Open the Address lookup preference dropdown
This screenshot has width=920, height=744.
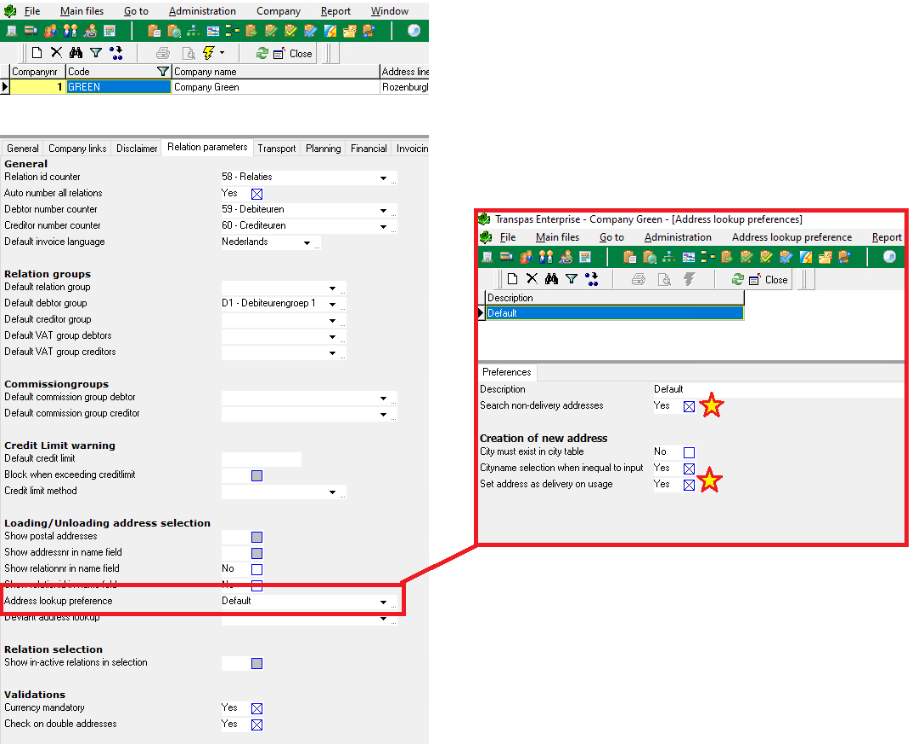pyautogui.click(x=383, y=602)
